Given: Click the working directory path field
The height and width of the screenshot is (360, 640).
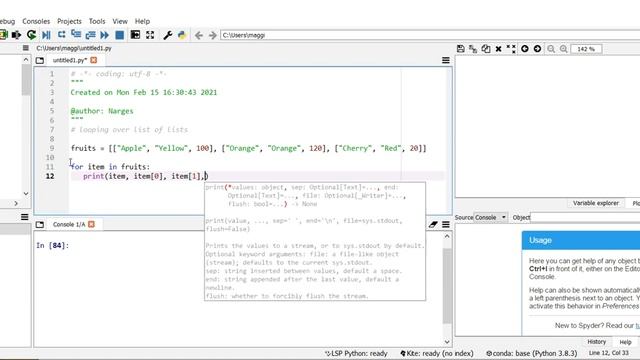Looking at the screenshot, I should (x=430, y=35).
